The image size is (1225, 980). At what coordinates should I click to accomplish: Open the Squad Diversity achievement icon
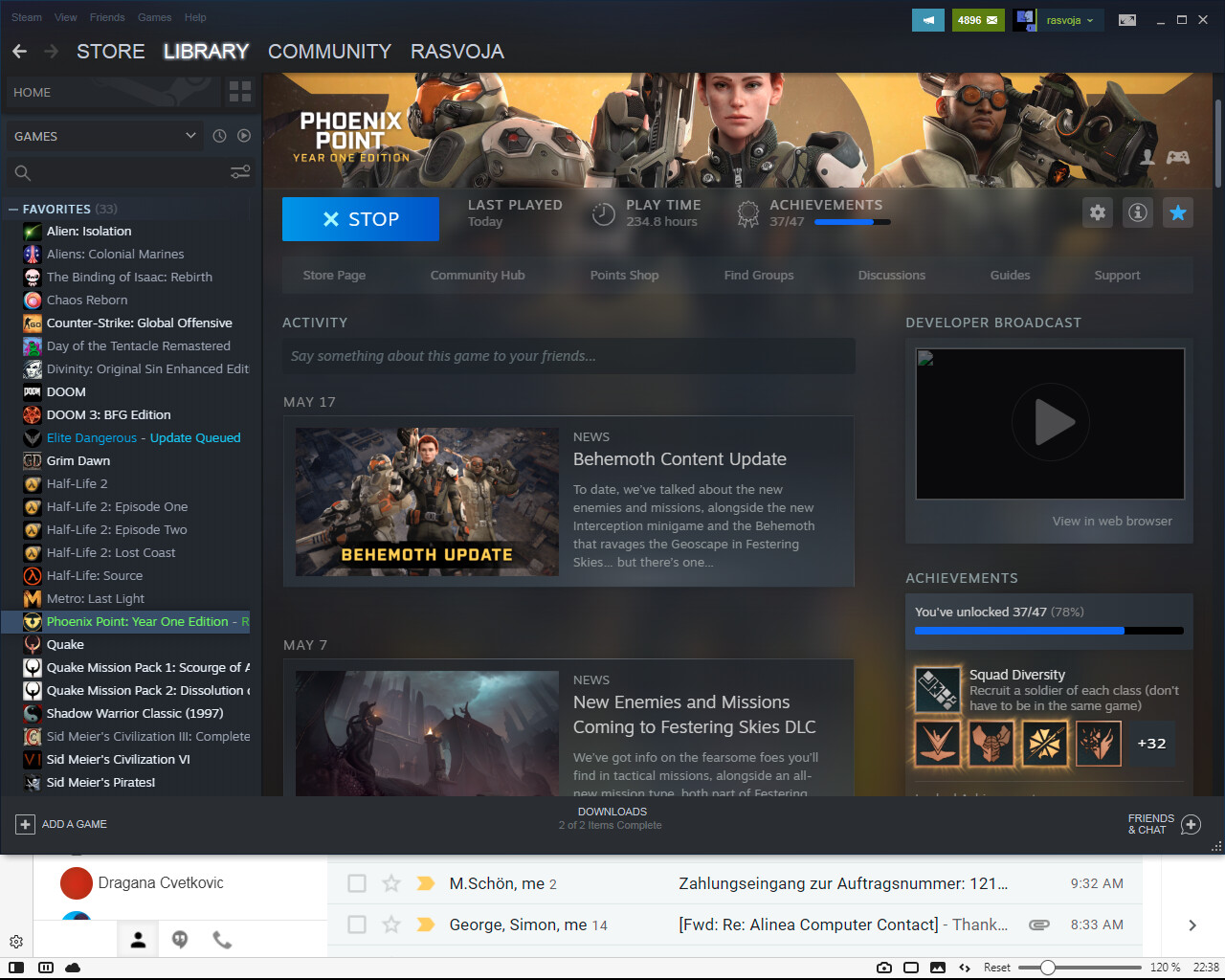(938, 689)
